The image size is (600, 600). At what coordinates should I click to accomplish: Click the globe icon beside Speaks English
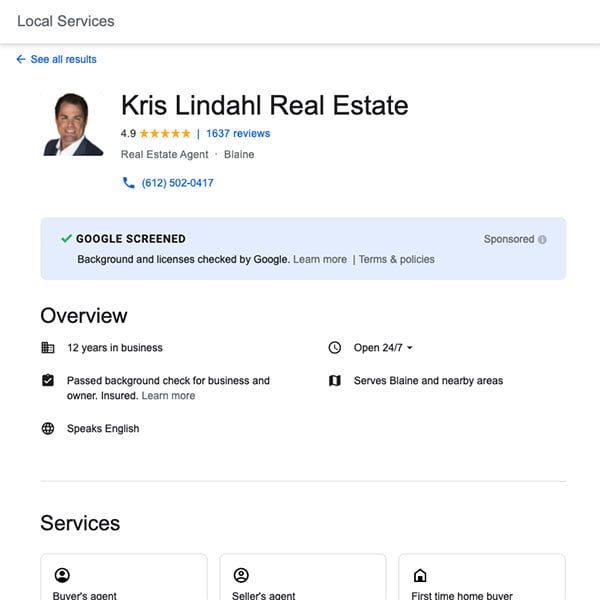48,429
